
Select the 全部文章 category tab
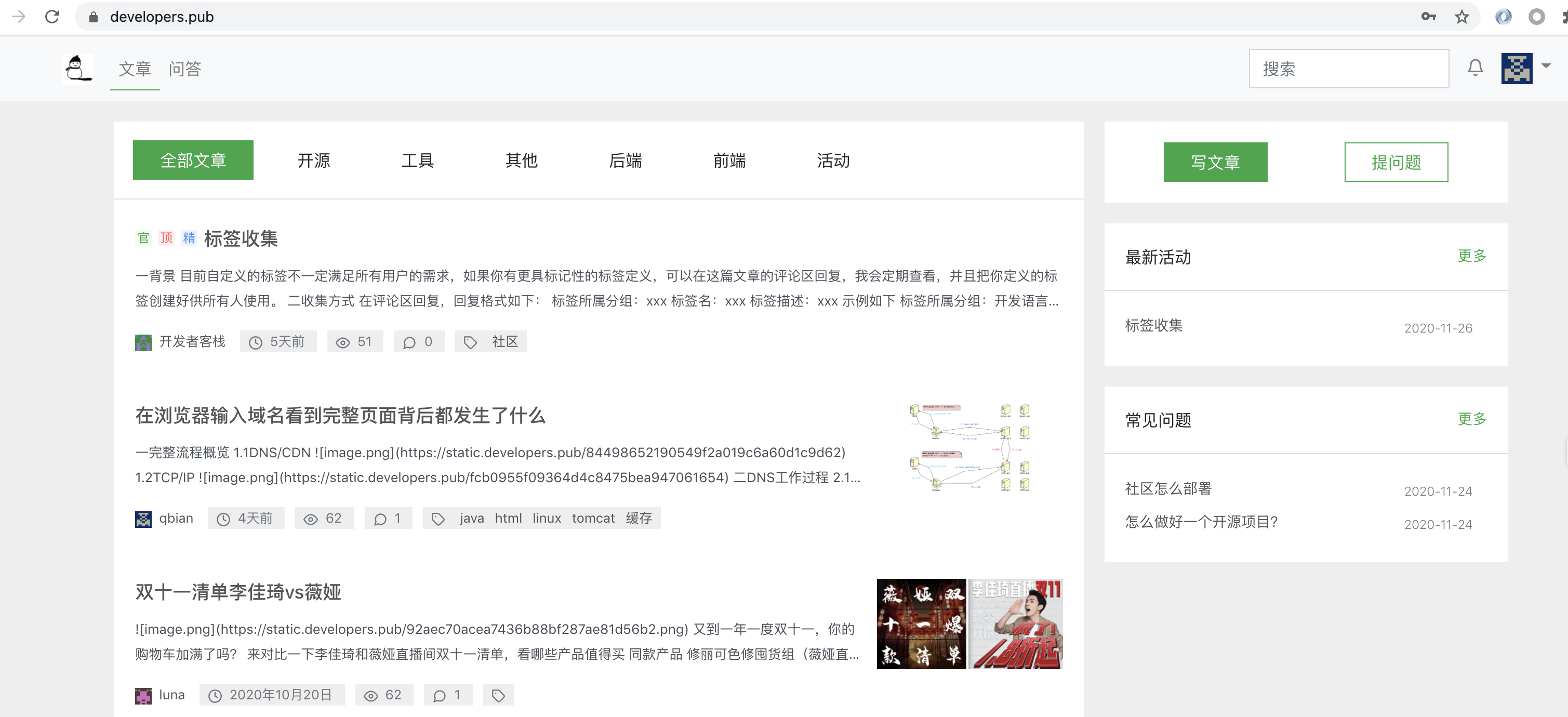tap(193, 160)
